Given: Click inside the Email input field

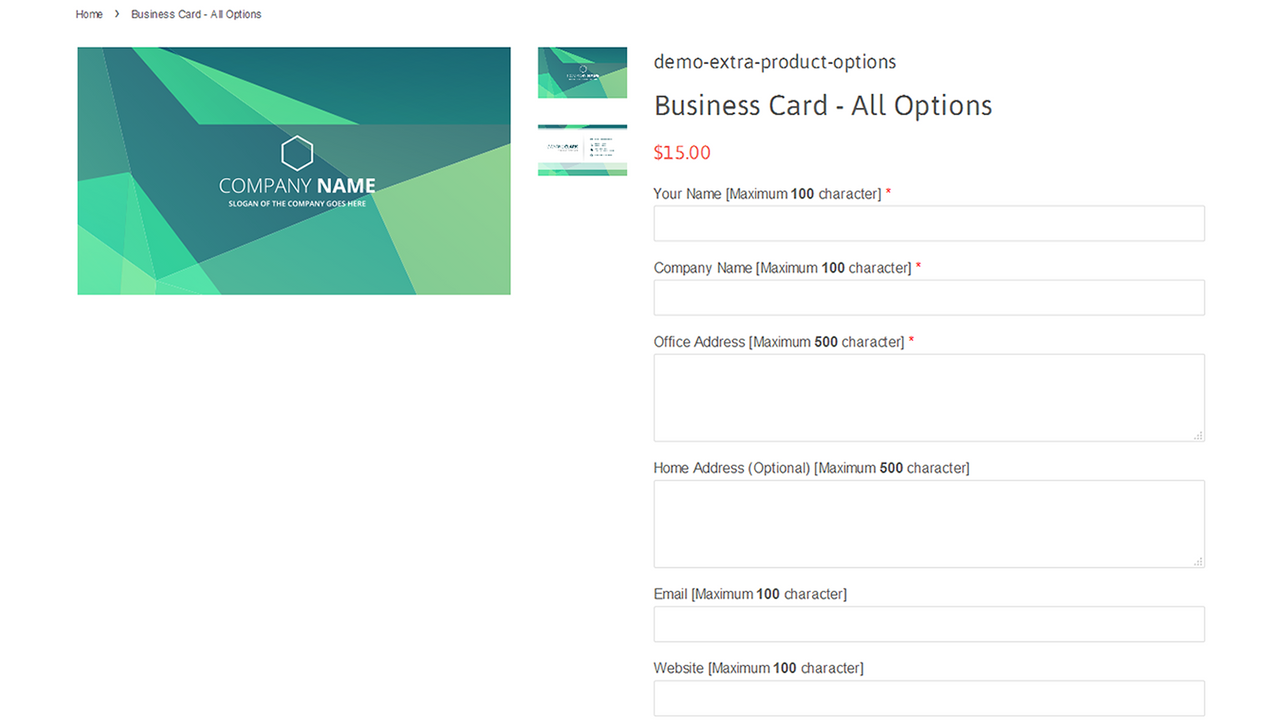Looking at the screenshot, I should pos(928,623).
